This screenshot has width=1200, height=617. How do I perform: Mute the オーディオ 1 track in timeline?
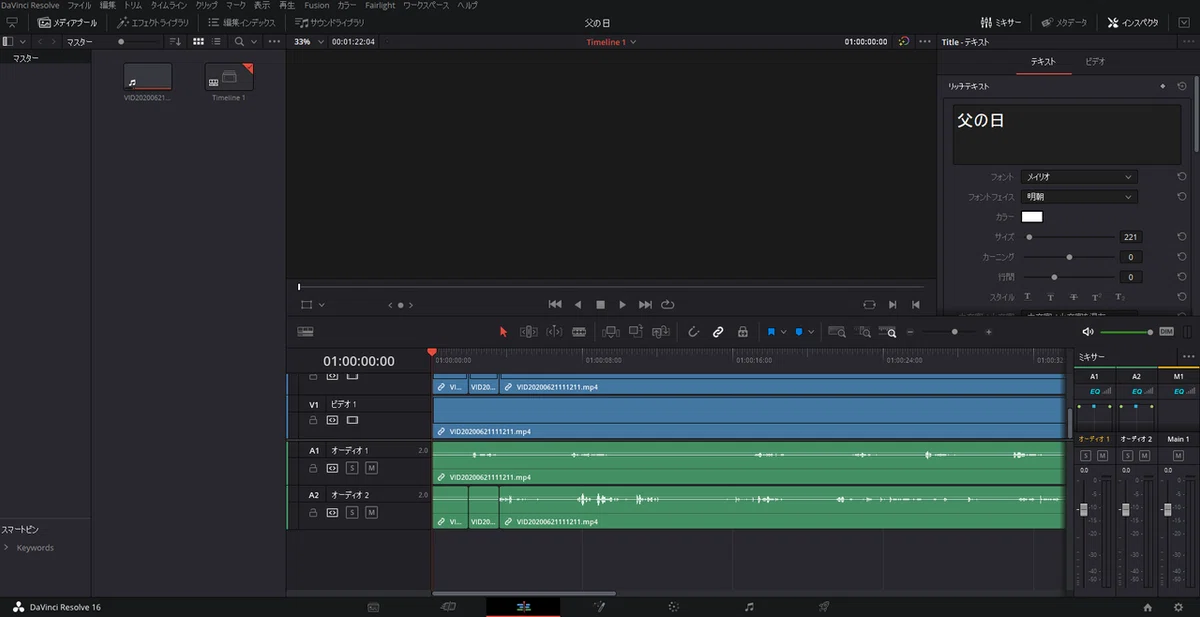371,467
